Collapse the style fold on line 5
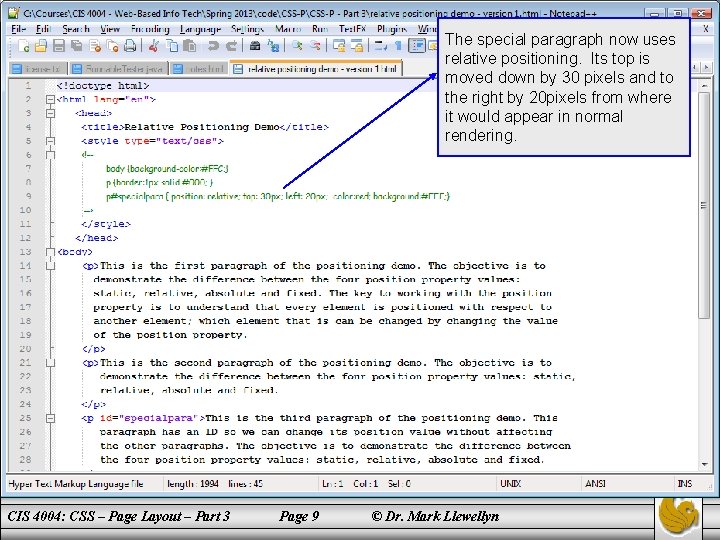The image size is (720, 540). coord(50,141)
